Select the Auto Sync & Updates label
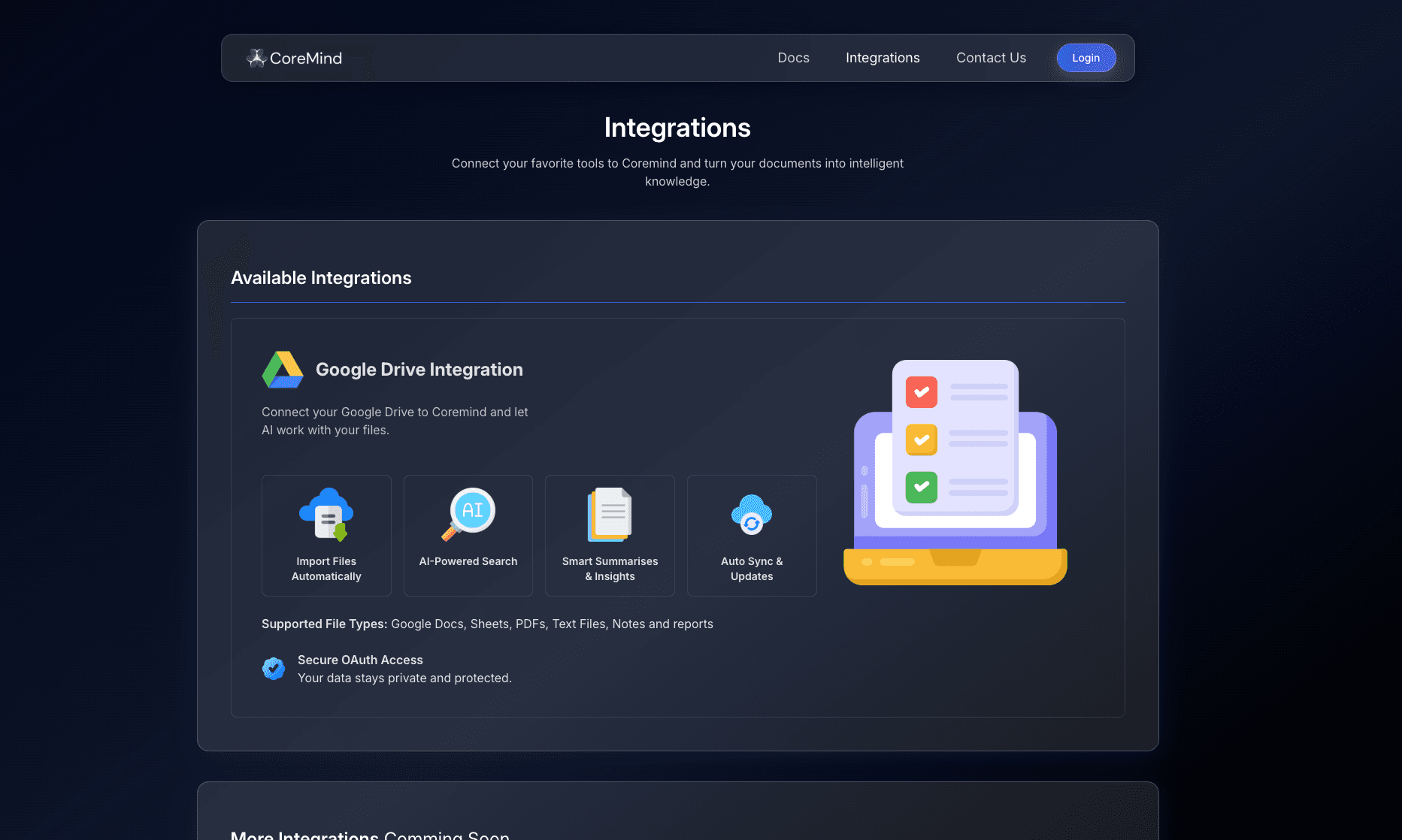Viewport: 1402px width, 840px height. pos(752,569)
